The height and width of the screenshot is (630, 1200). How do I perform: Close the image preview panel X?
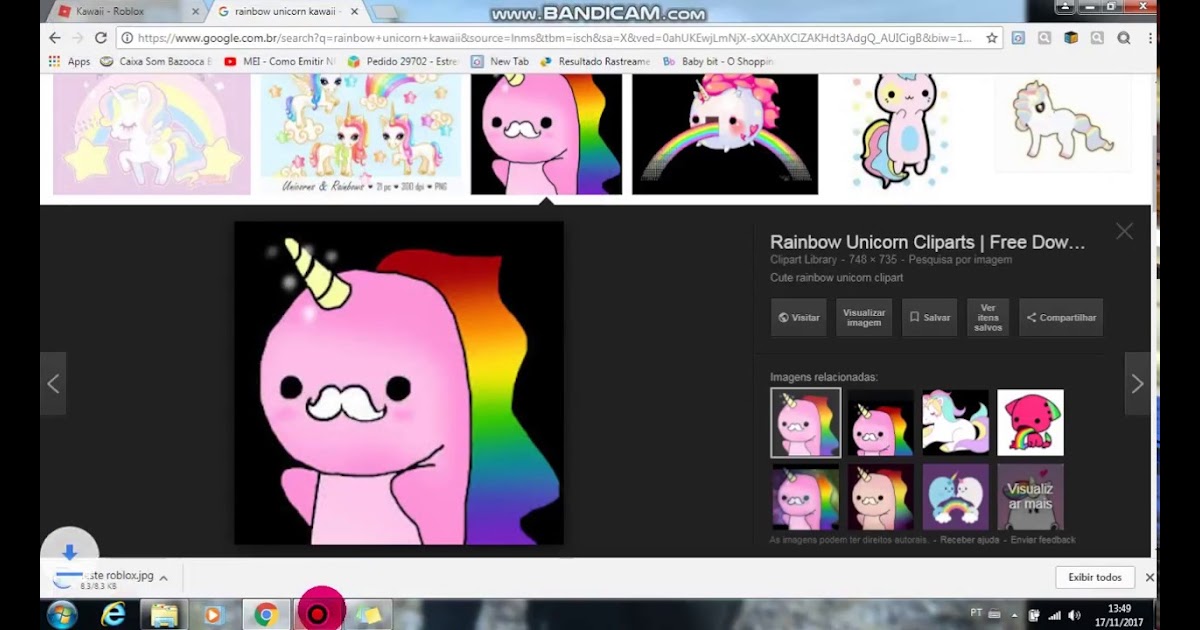[1124, 232]
